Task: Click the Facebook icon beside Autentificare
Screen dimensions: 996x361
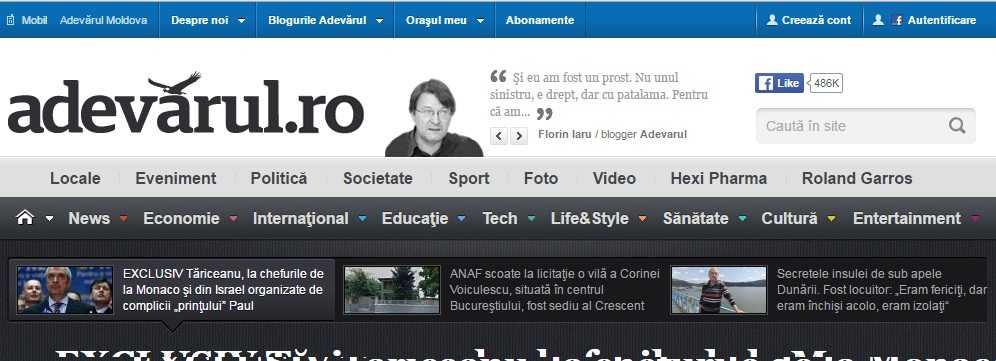Action: tap(898, 20)
